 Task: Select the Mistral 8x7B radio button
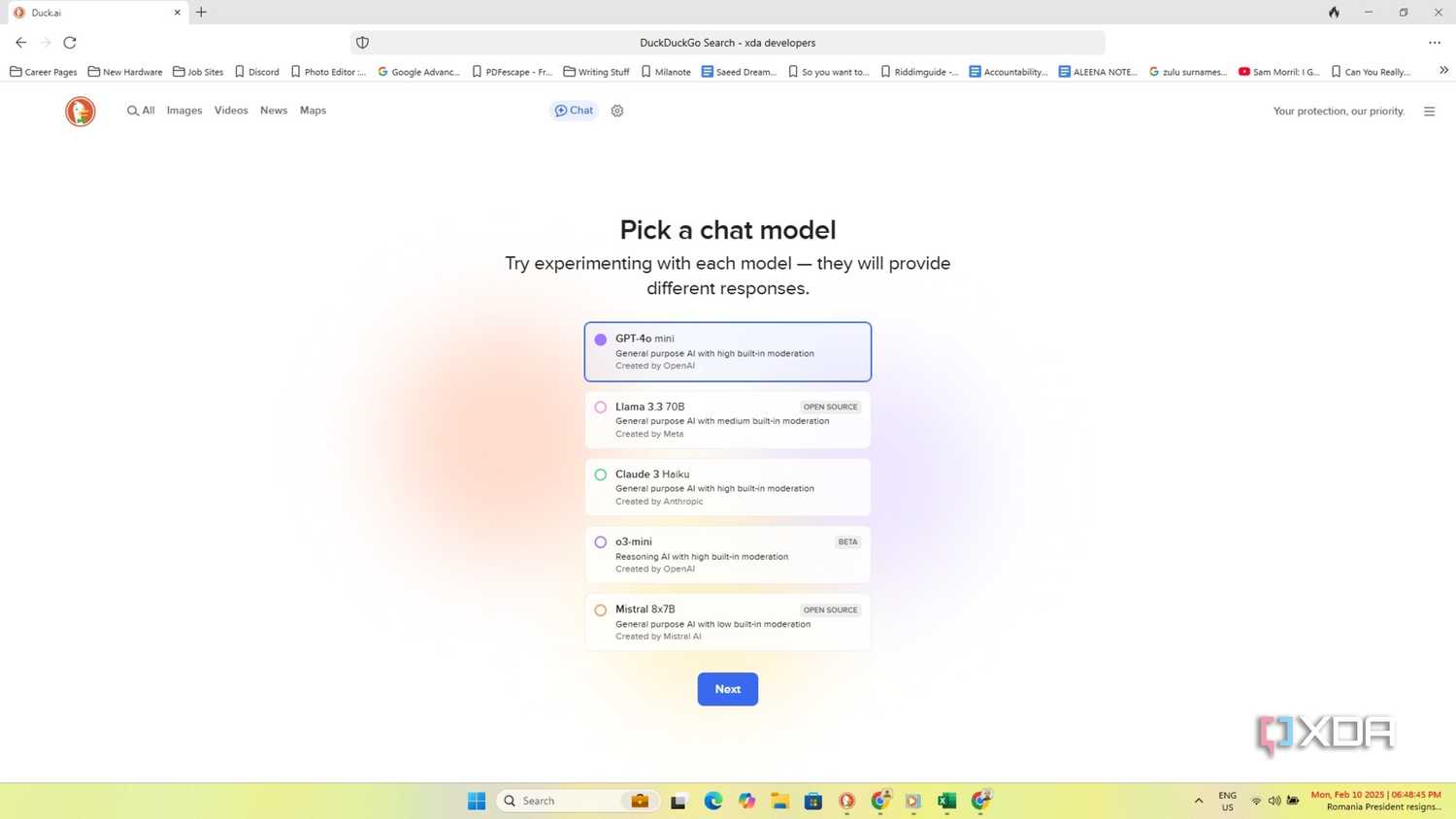click(x=601, y=610)
